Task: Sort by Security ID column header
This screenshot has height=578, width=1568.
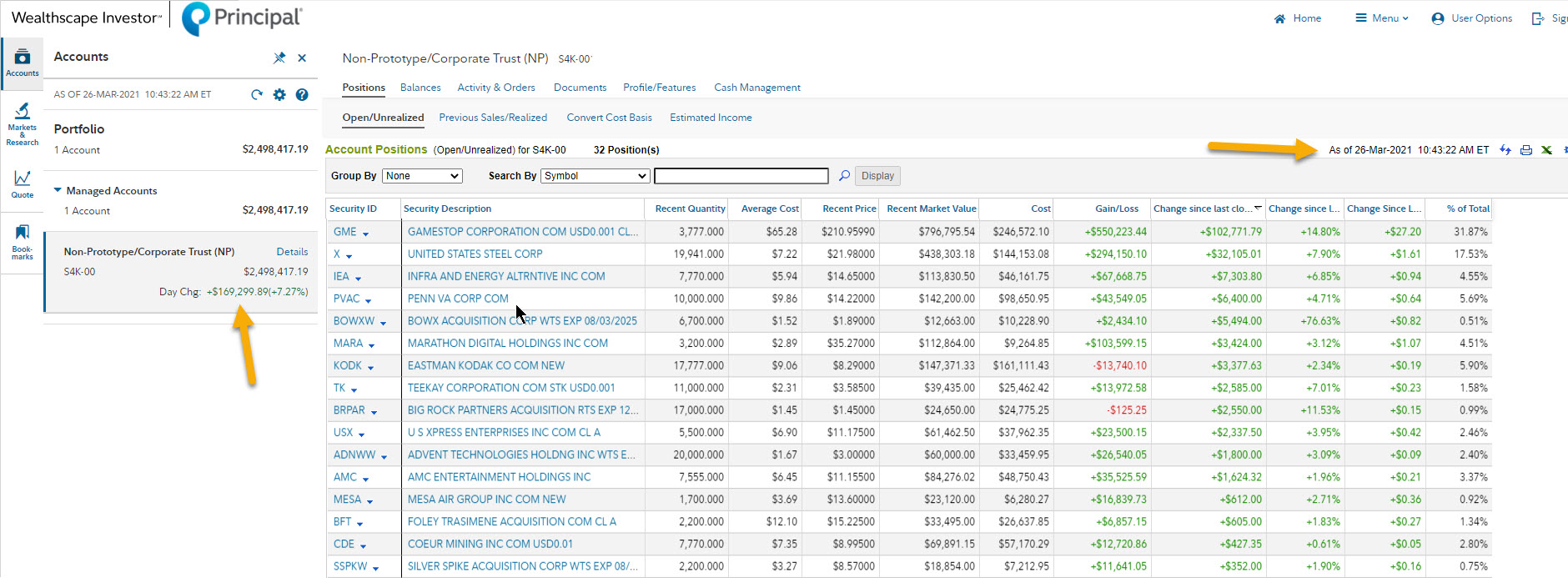Action: (353, 209)
